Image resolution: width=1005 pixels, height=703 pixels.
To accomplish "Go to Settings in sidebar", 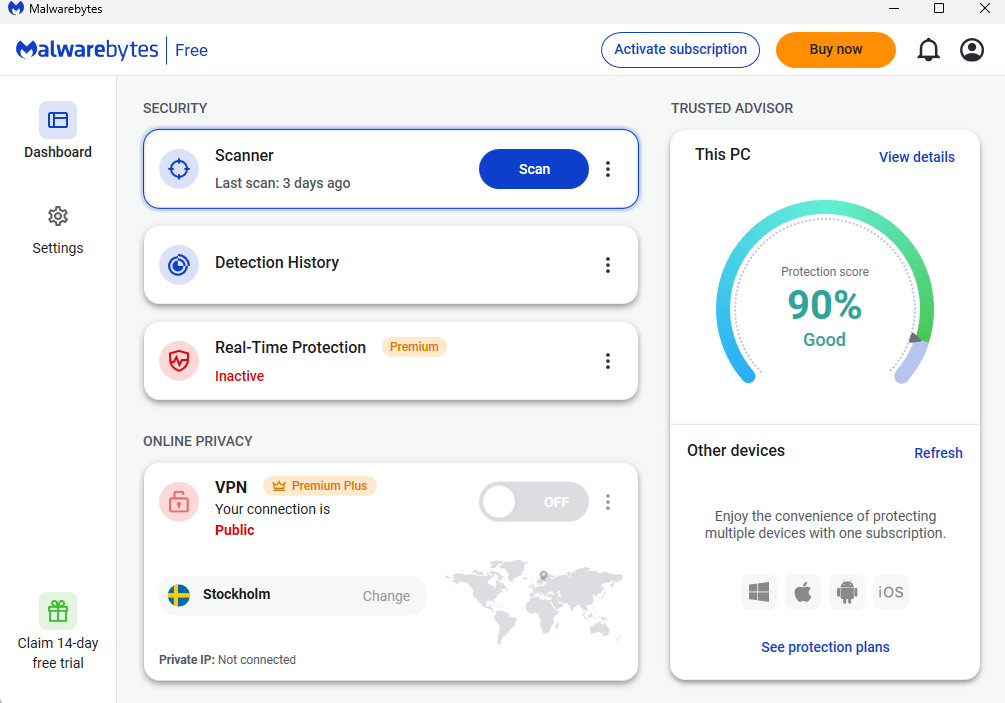I will 58,229.
